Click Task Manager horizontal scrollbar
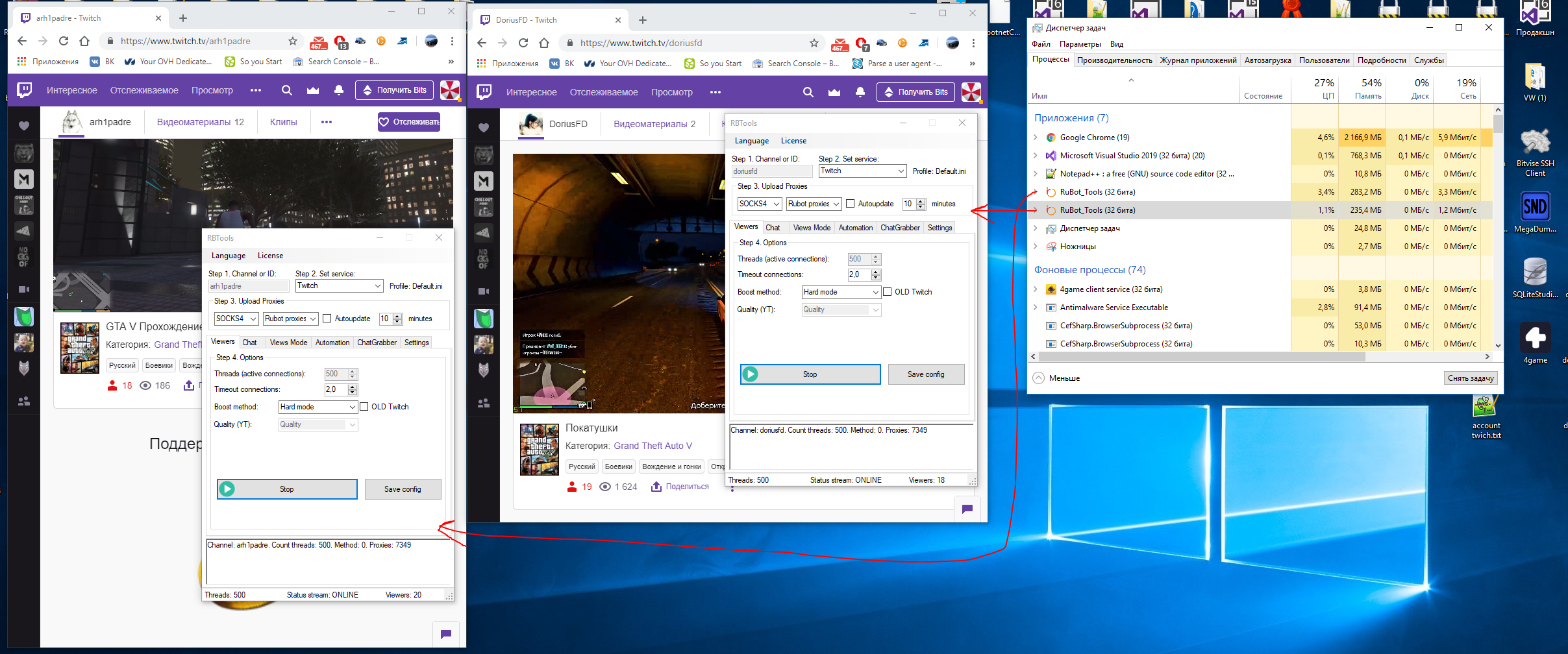1568x654 pixels. [x=1201, y=356]
